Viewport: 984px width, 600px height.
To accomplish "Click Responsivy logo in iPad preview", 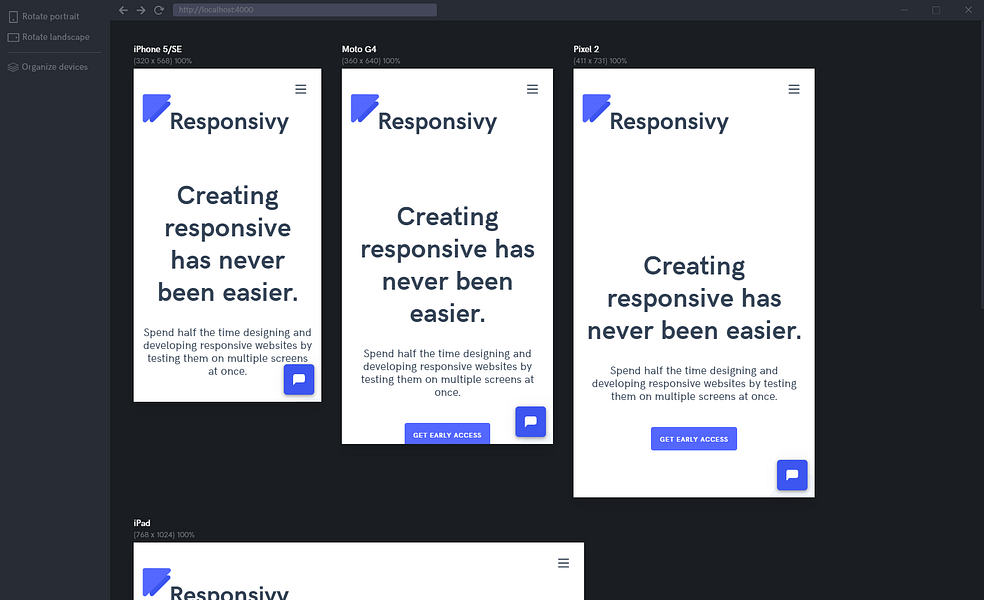I will coord(216,584).
